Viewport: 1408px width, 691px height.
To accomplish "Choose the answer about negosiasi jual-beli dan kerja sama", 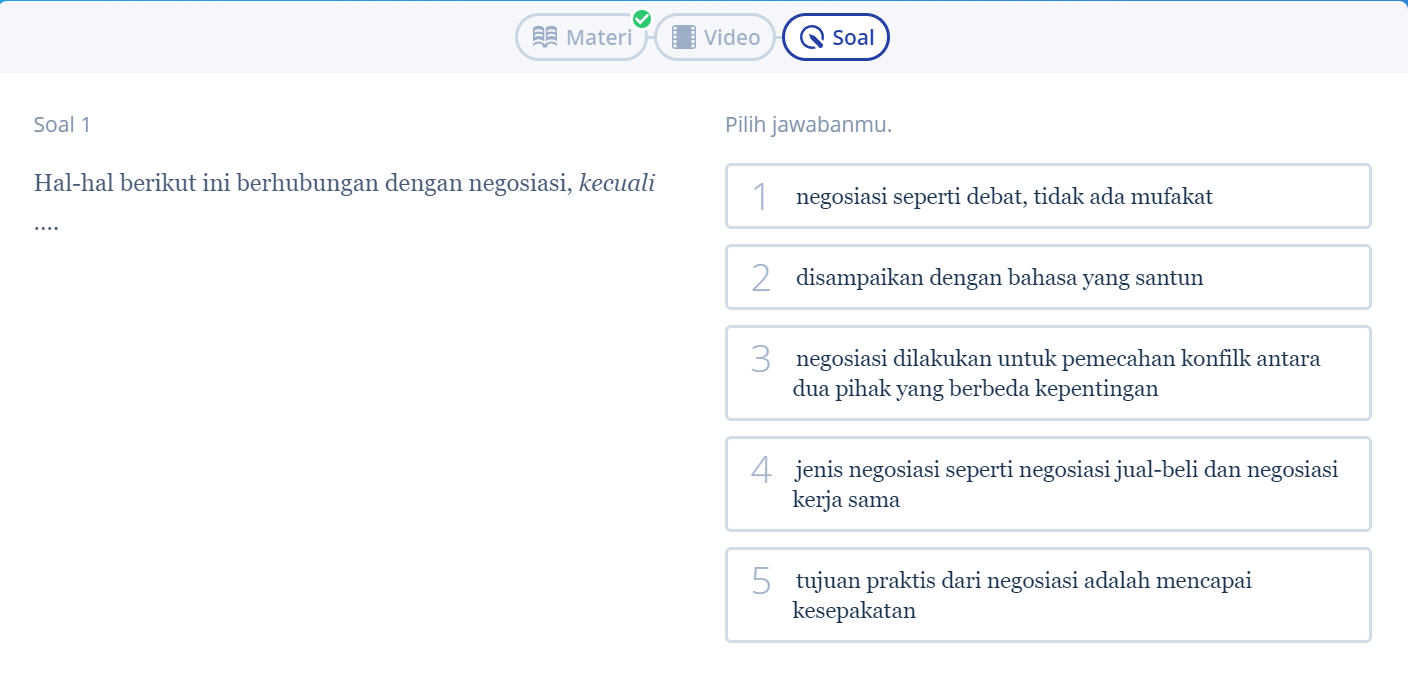I will 1048,484.
